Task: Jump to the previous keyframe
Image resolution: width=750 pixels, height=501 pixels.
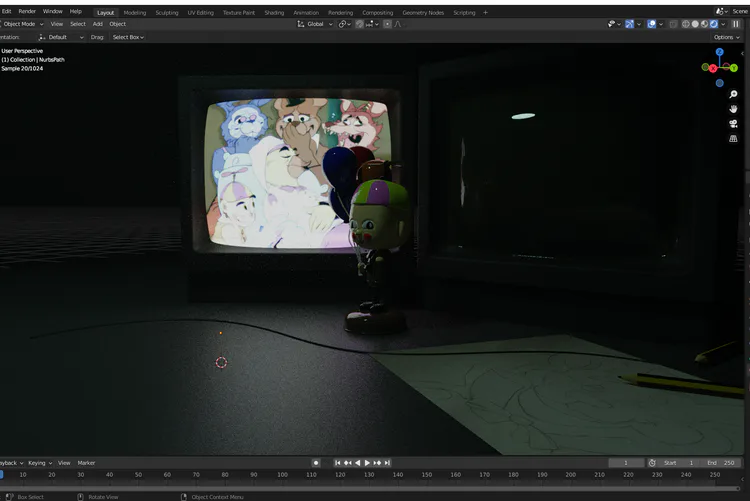Action: (348, 463)
